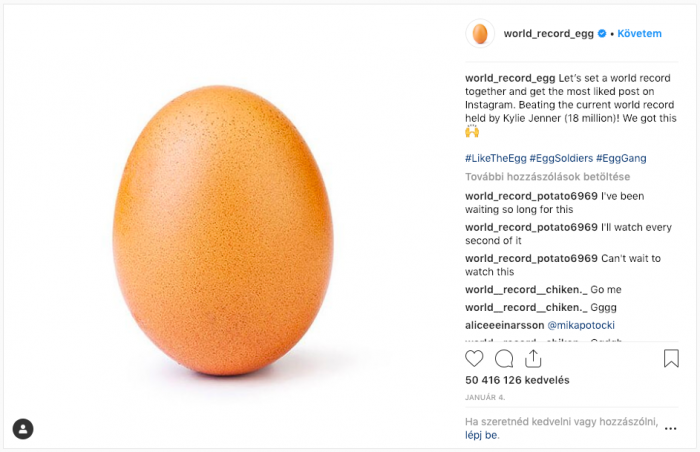Save post with bookmark icon
Image resolution: width=700 pixels, height=452 pixels.
pyautogui.click(x=671, y=358)
